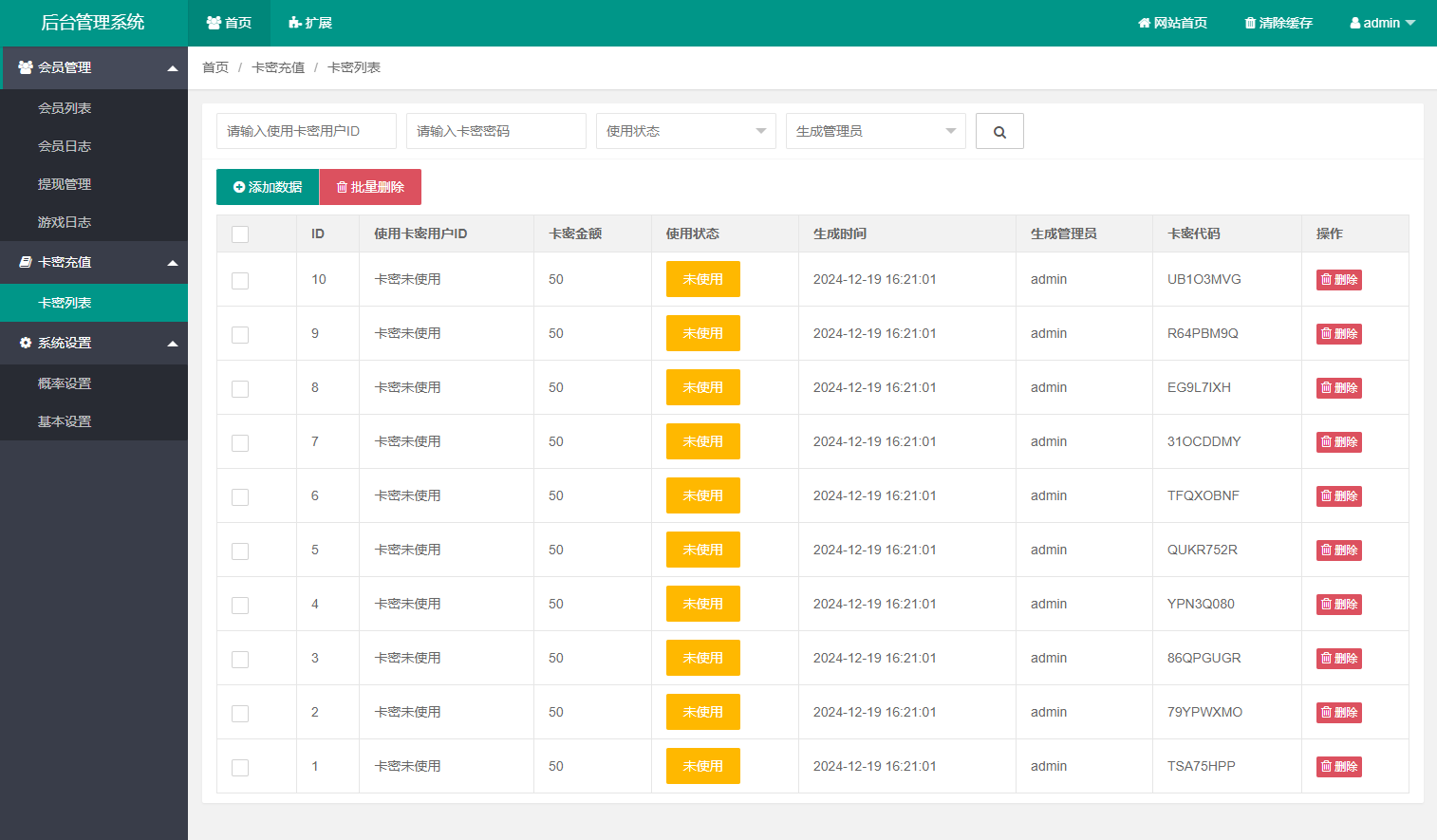Click the trash icon on 清除缓存

click(1249, 23)
